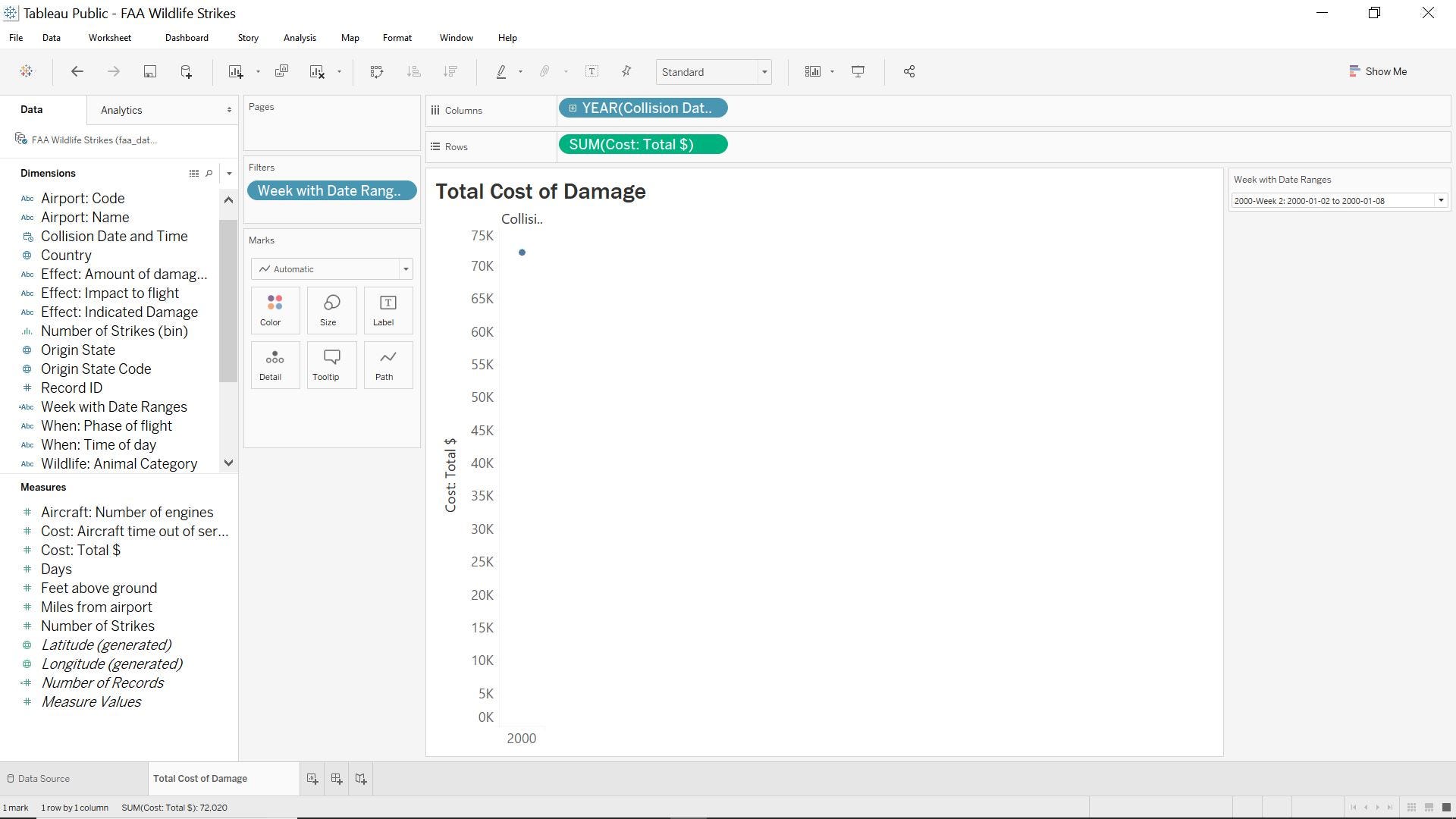Click the Undo back arrow
The width and height of the screenshot is (1456, 819).
coord(77,71)
